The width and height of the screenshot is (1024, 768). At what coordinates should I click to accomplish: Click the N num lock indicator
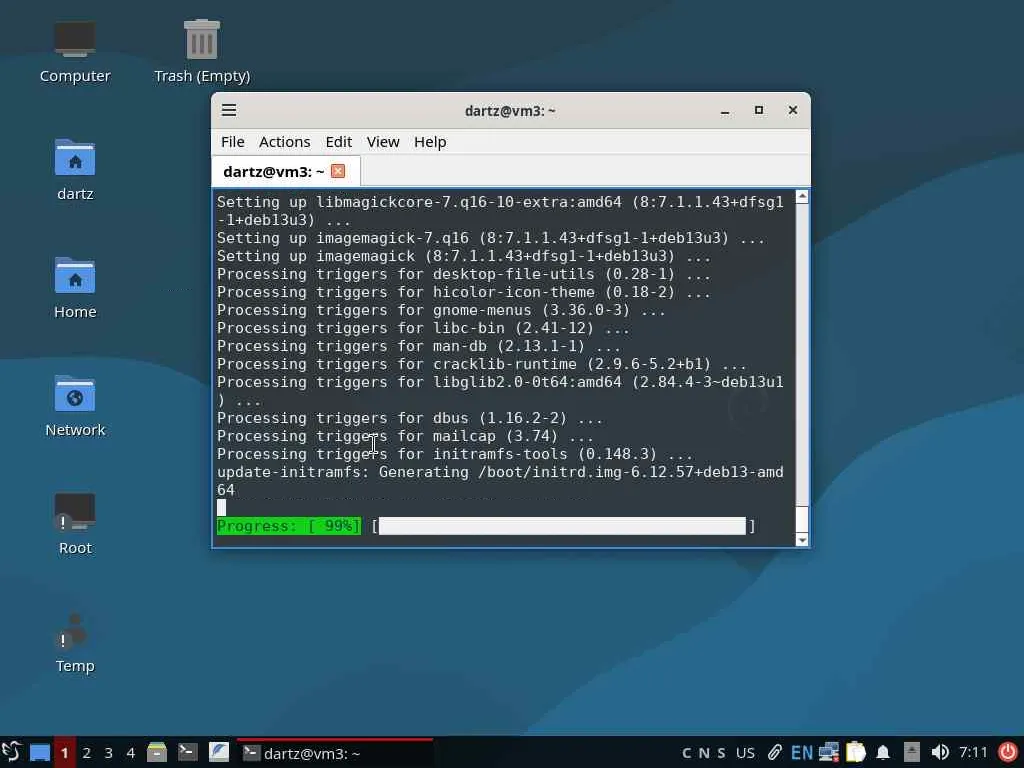[x=704, y=753]
